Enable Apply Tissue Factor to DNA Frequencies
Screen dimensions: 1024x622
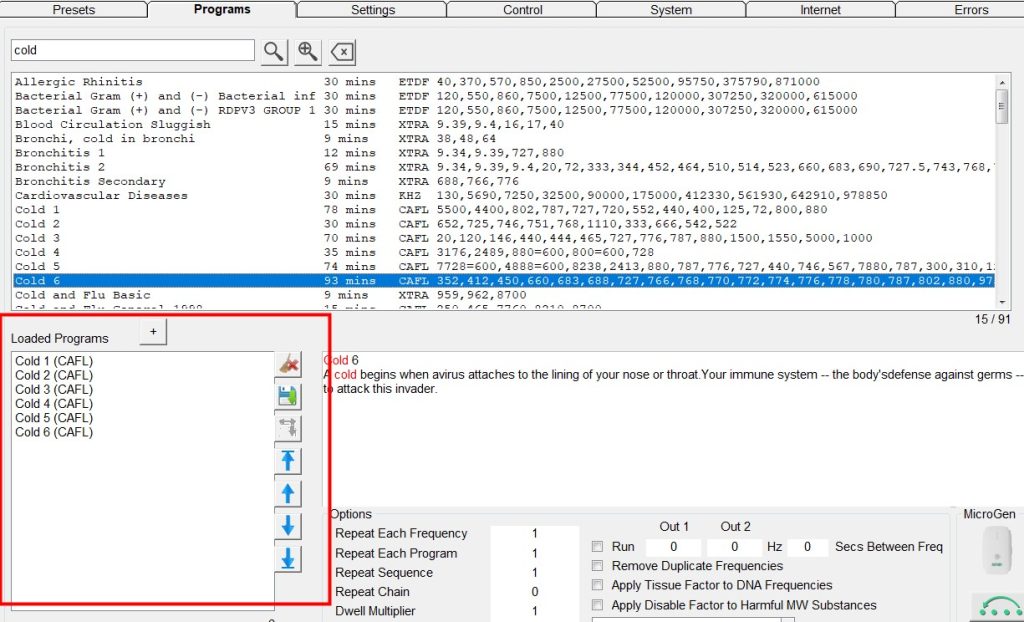[598, 585]
